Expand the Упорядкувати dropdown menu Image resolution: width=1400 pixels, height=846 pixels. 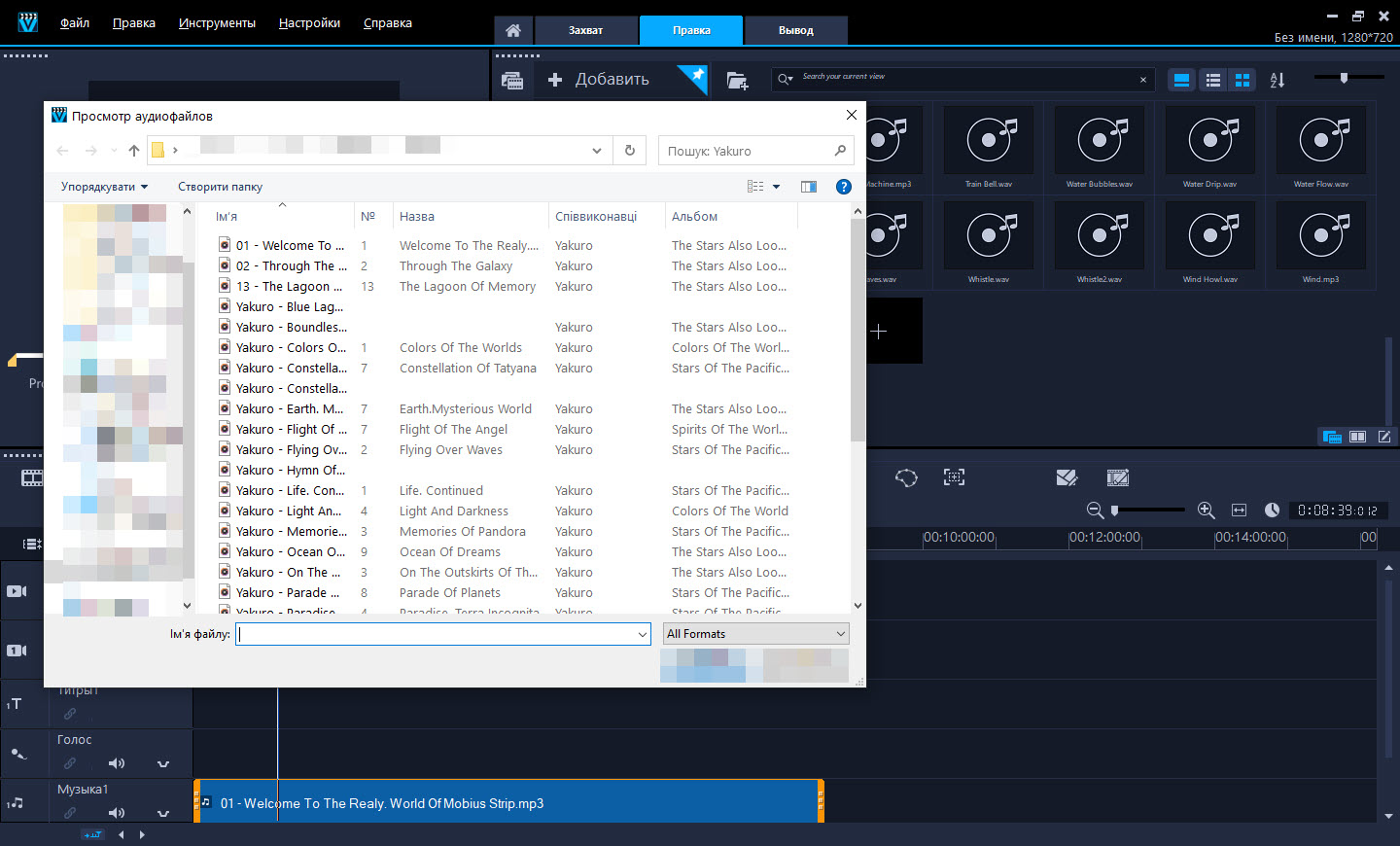coord(104,187)
